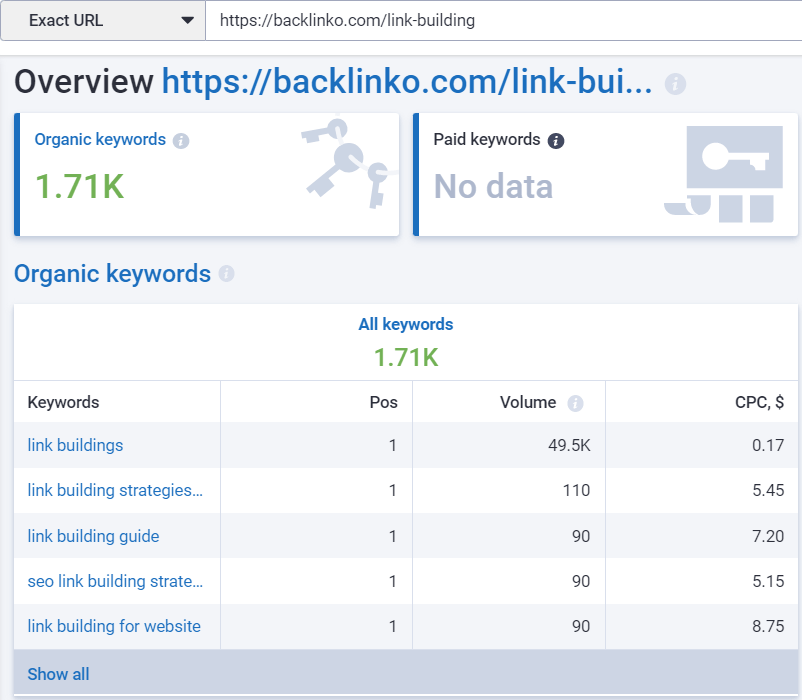Click info icon next to Paid keywords
The image size is (802, 700).
click(x=556, y=141)
